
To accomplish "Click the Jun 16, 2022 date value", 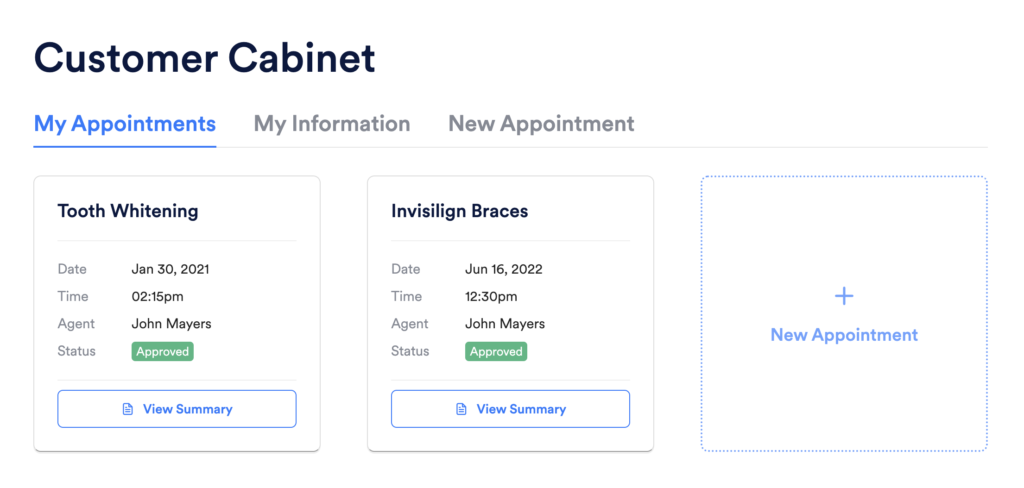I will click(504, 269).
